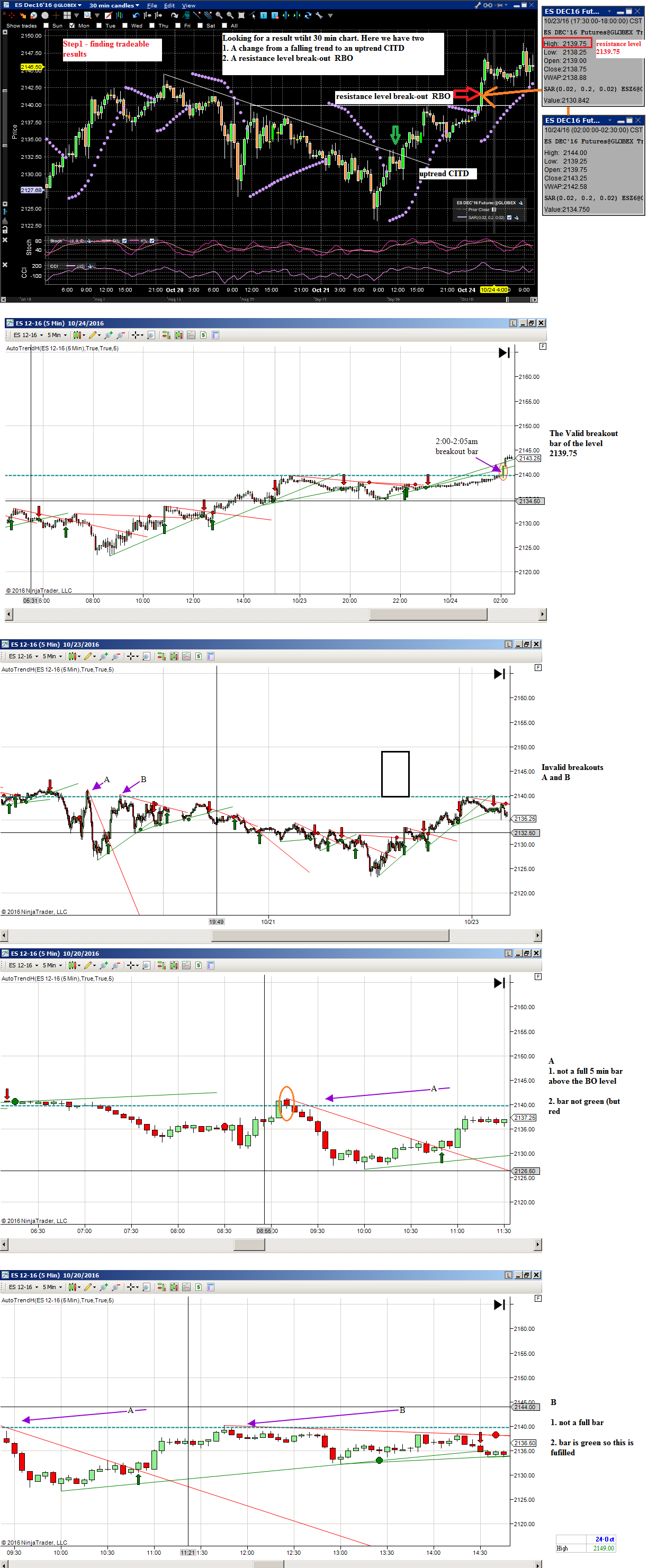Open chart style candle dropdown in the 10/24/2016 chart
This screenshot has width=648, height=1568.
coord(79,335)
